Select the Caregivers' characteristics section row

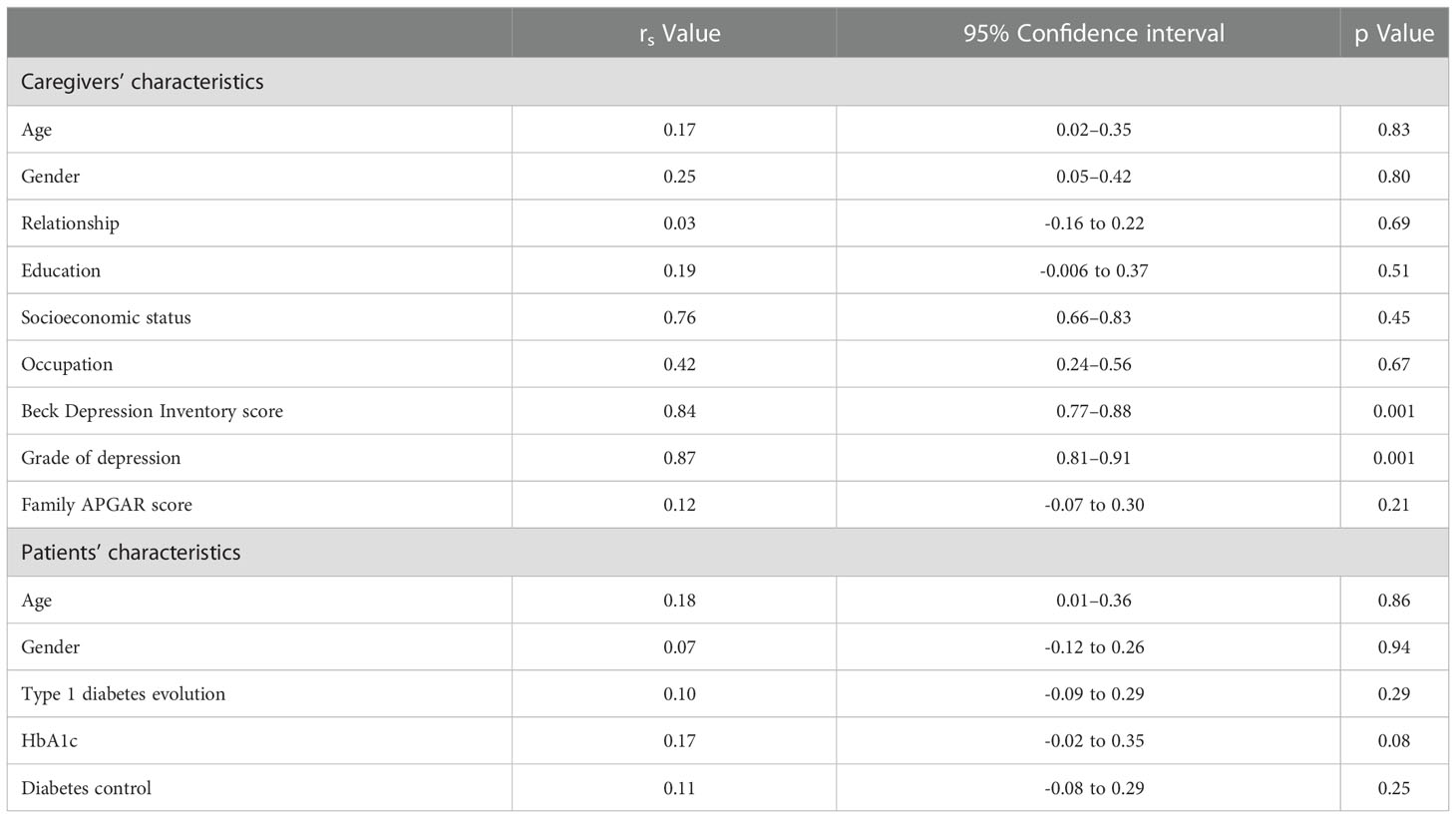[x=728, y=82]
